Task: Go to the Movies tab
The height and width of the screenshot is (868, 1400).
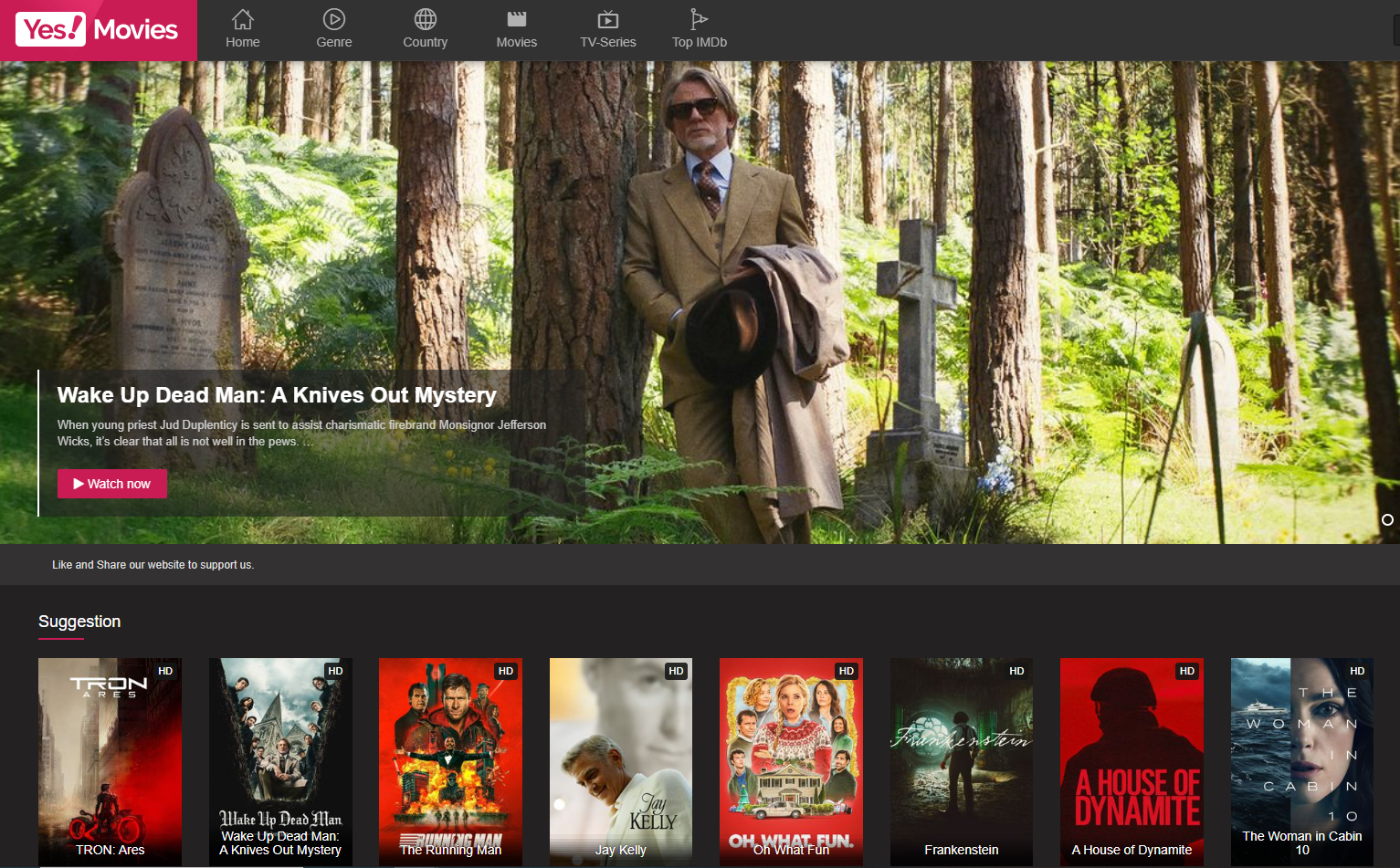Action: (x=516, y=42)
